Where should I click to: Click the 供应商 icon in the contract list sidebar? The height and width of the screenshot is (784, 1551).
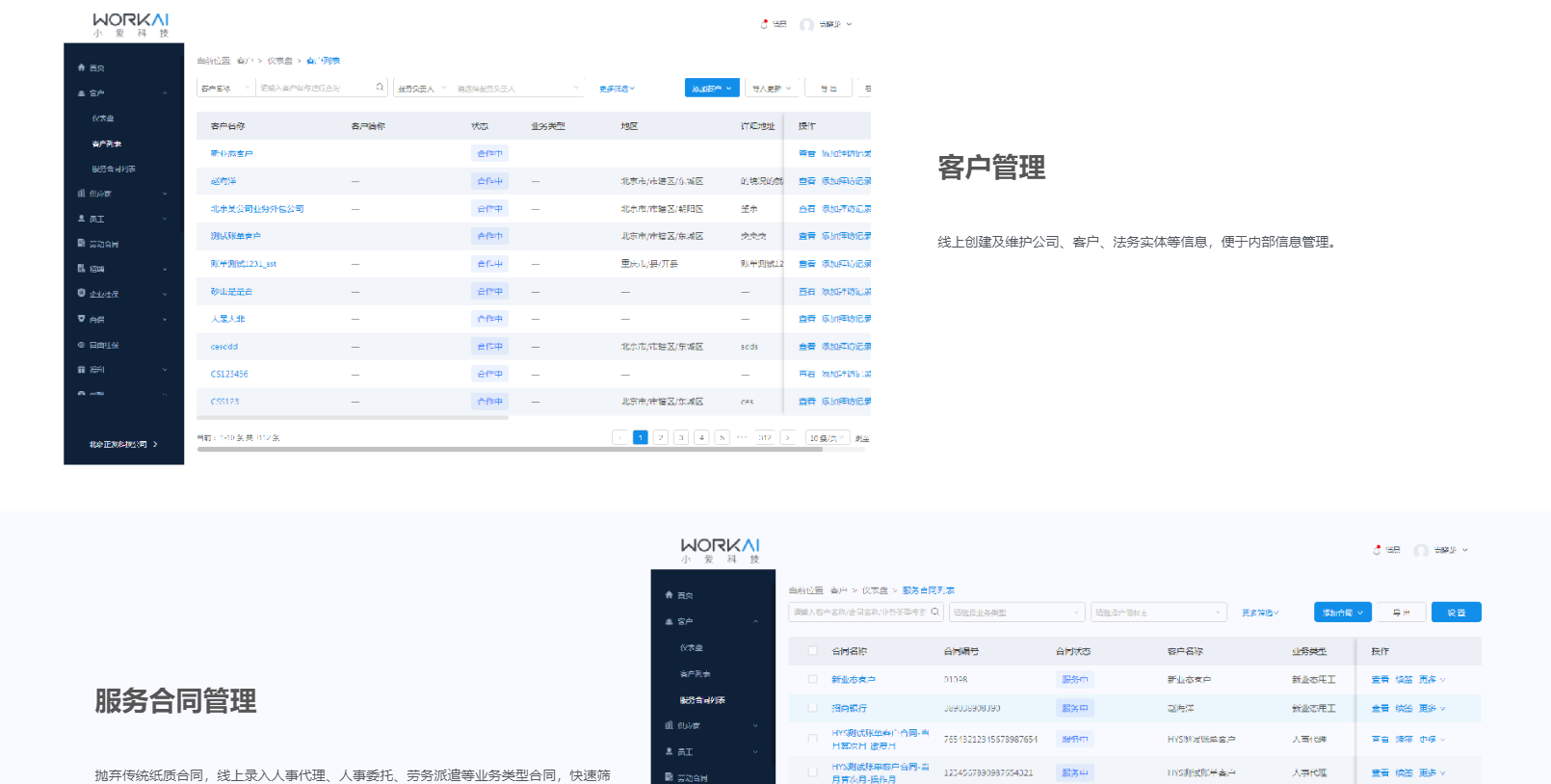tap(669, 724)
